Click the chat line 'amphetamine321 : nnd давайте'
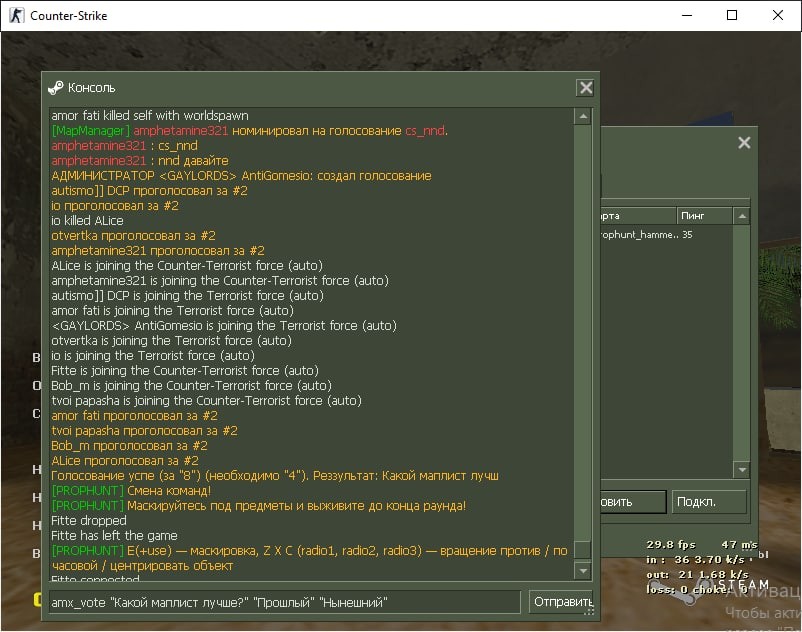Image resolution: width=802 pixels, height=632 pixels. [140, 161]
